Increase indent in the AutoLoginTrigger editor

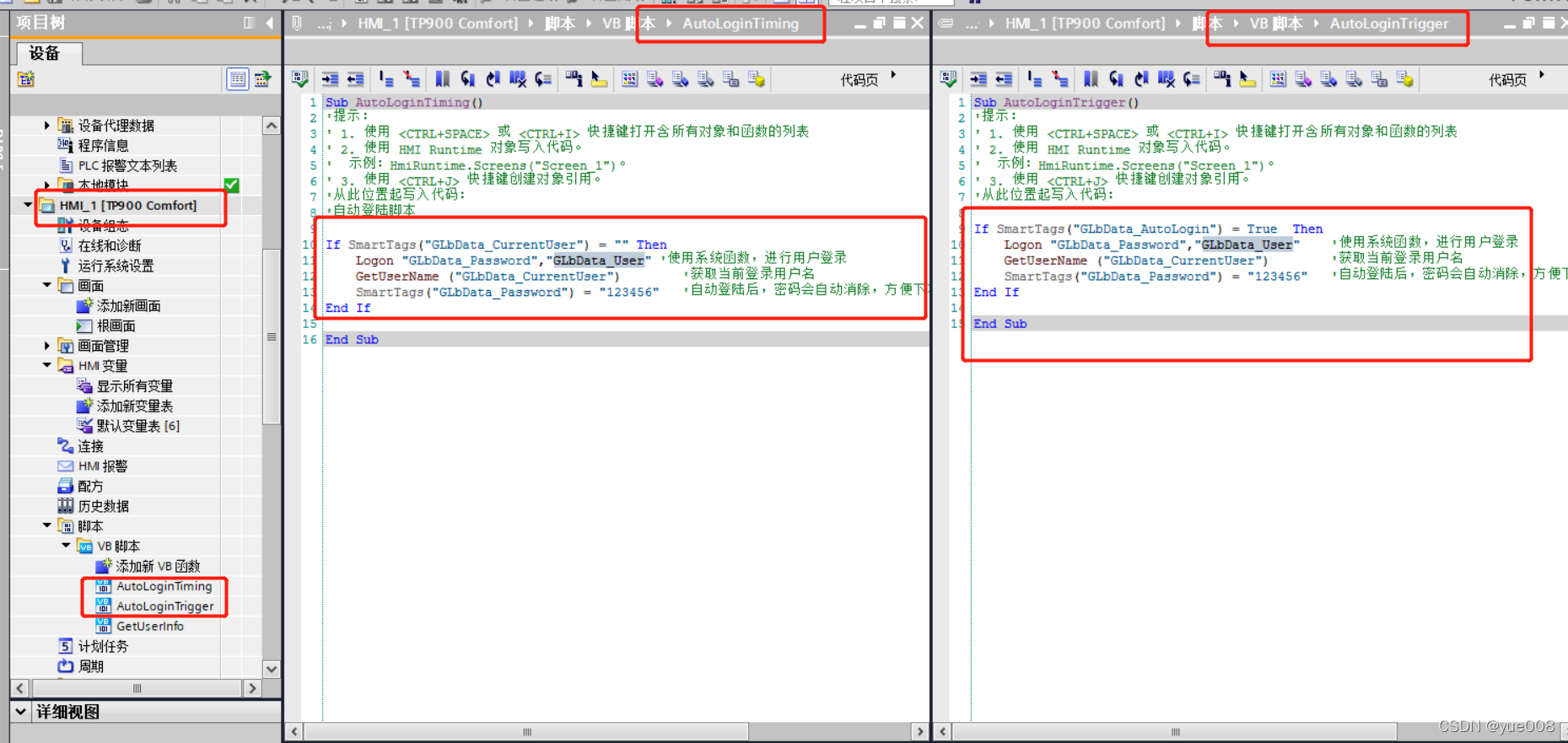point(978,79)
